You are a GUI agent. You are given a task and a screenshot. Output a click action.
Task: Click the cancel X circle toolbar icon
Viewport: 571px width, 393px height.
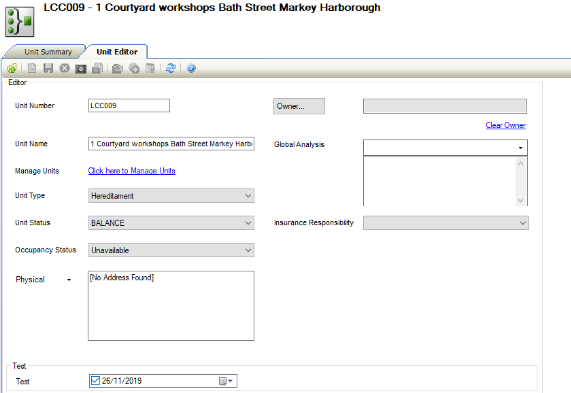click(64, 68)
